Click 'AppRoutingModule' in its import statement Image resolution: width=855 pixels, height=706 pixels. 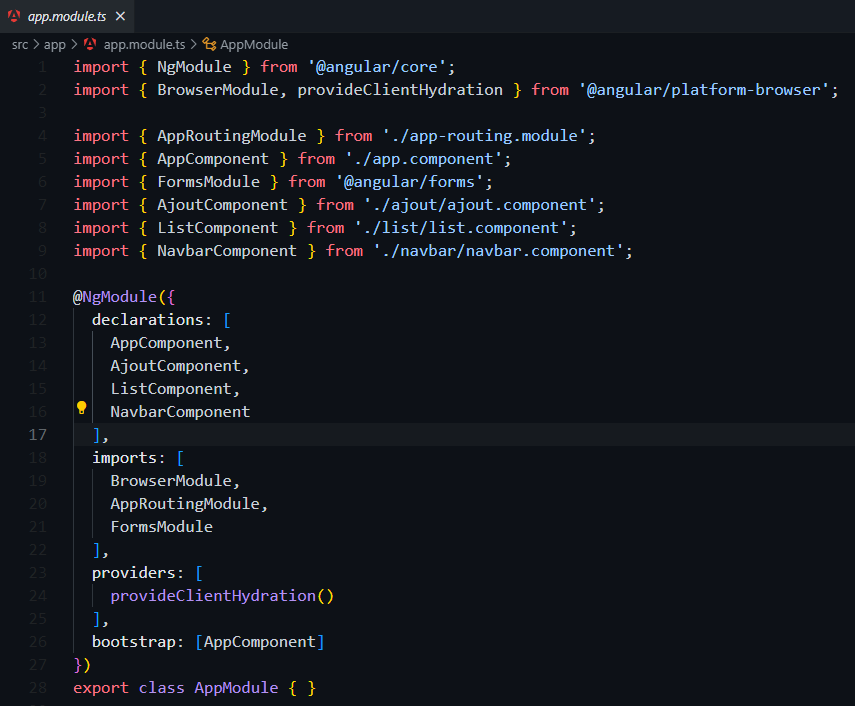pos(232,136)
